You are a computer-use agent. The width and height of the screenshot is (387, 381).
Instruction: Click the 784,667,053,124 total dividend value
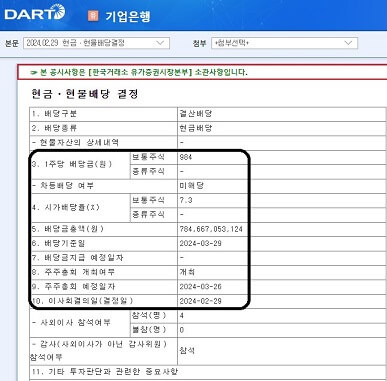click(211, 229)
